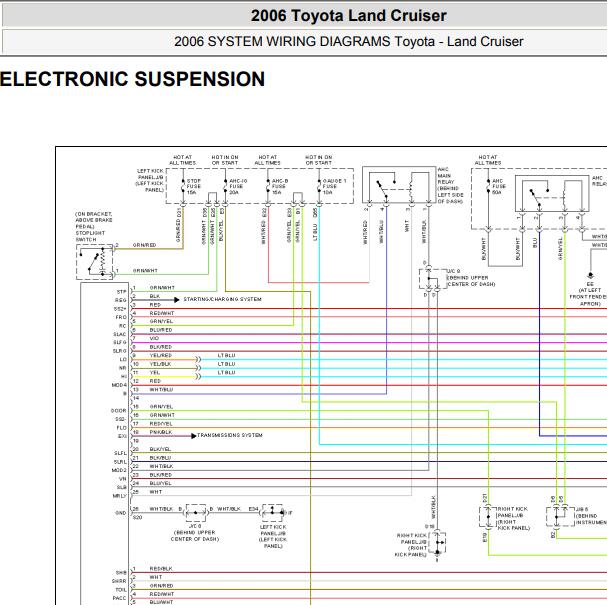The width and height of the screenshot is (607, 605).
Task: Click the AHC-IG fuse 20A symbol
Action: [225, 187]
